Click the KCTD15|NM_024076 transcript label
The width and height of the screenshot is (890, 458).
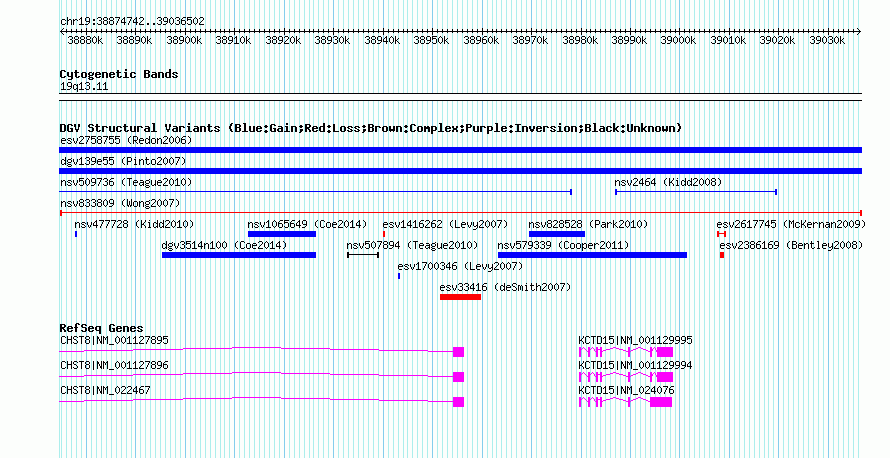(x=626, y=390)
